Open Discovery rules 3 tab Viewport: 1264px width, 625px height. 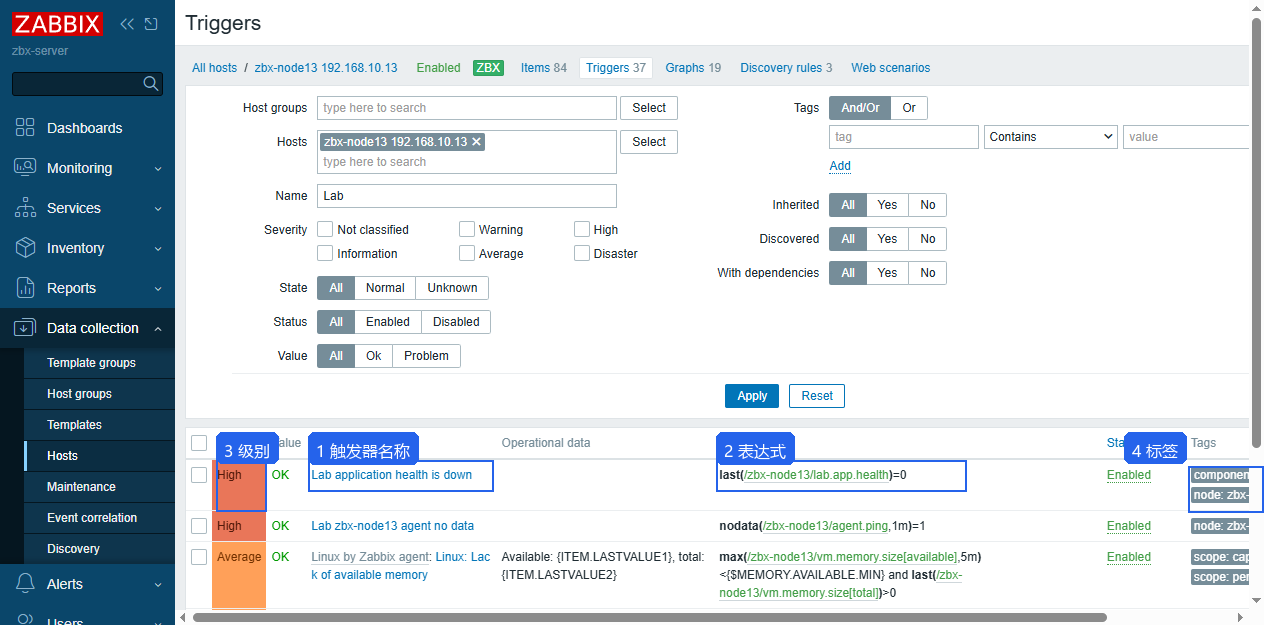[786, 68]
